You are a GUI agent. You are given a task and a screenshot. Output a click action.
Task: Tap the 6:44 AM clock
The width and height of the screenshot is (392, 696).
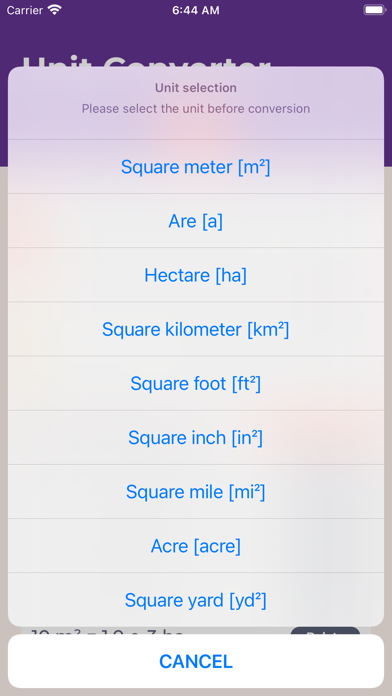pos(196,10)
